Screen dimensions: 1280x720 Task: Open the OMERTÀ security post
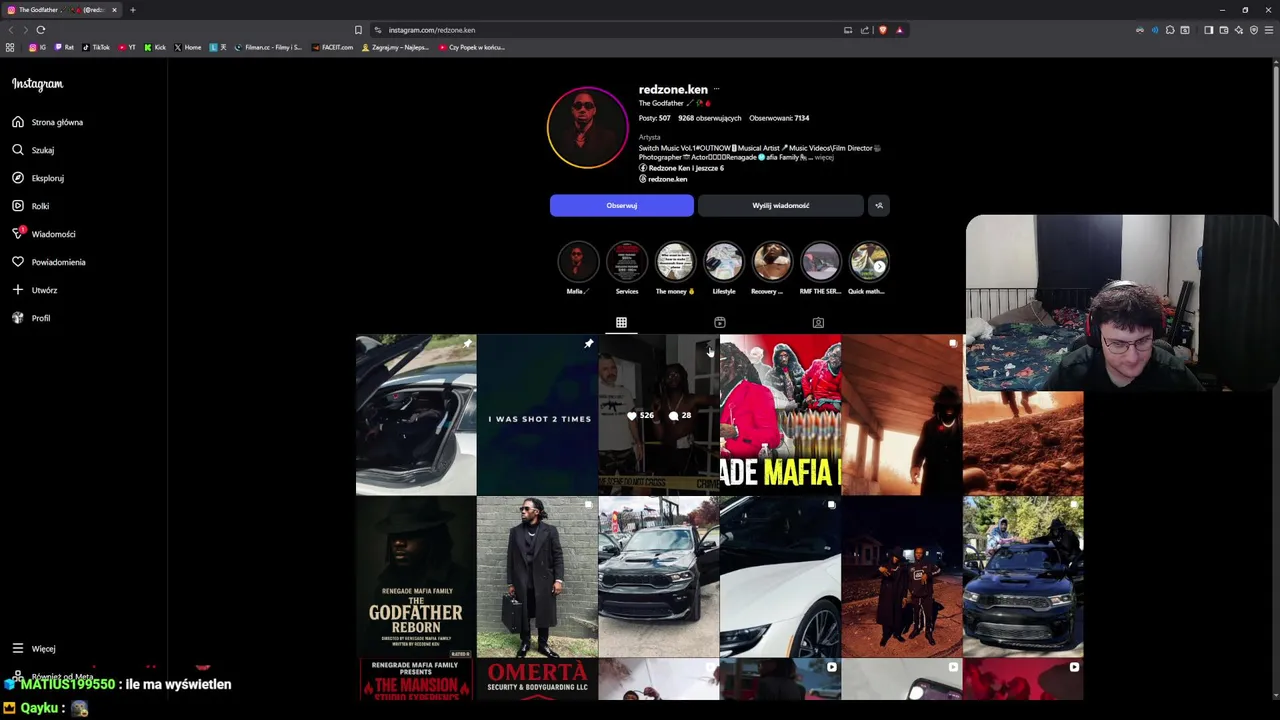[537, 679]
